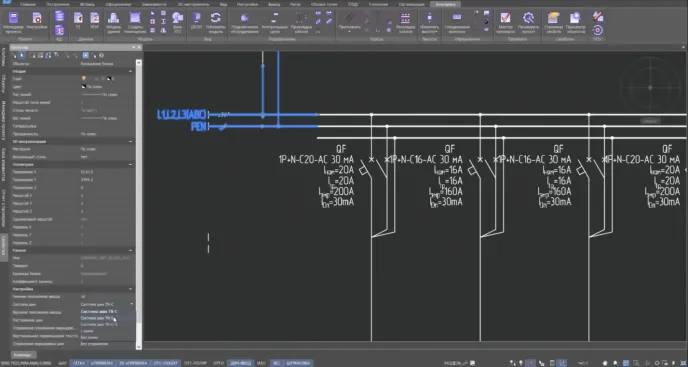Click the view compass navigator in drawing area
Screen dimensions: 688x367
pyautogui.click(x=650, y=87)
